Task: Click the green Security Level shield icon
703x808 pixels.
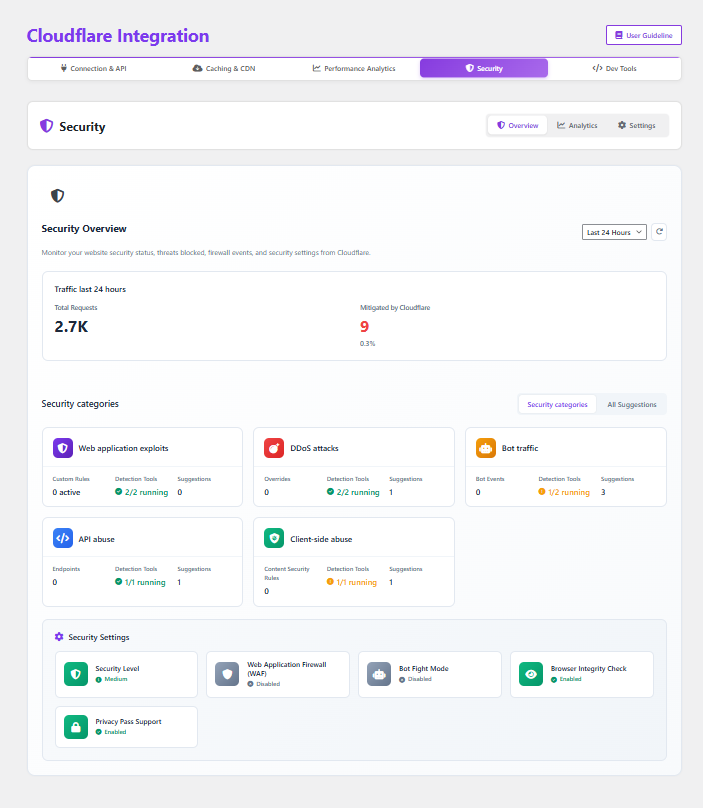Action: click(76, 674)
